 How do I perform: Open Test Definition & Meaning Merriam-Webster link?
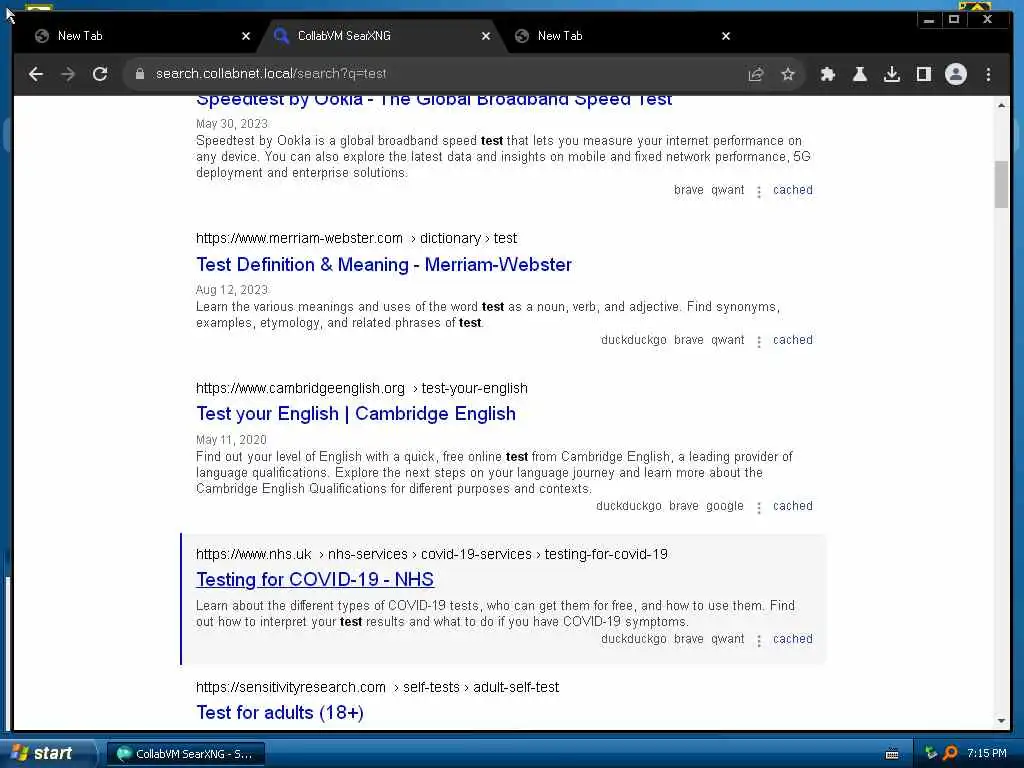click(384, 264)
